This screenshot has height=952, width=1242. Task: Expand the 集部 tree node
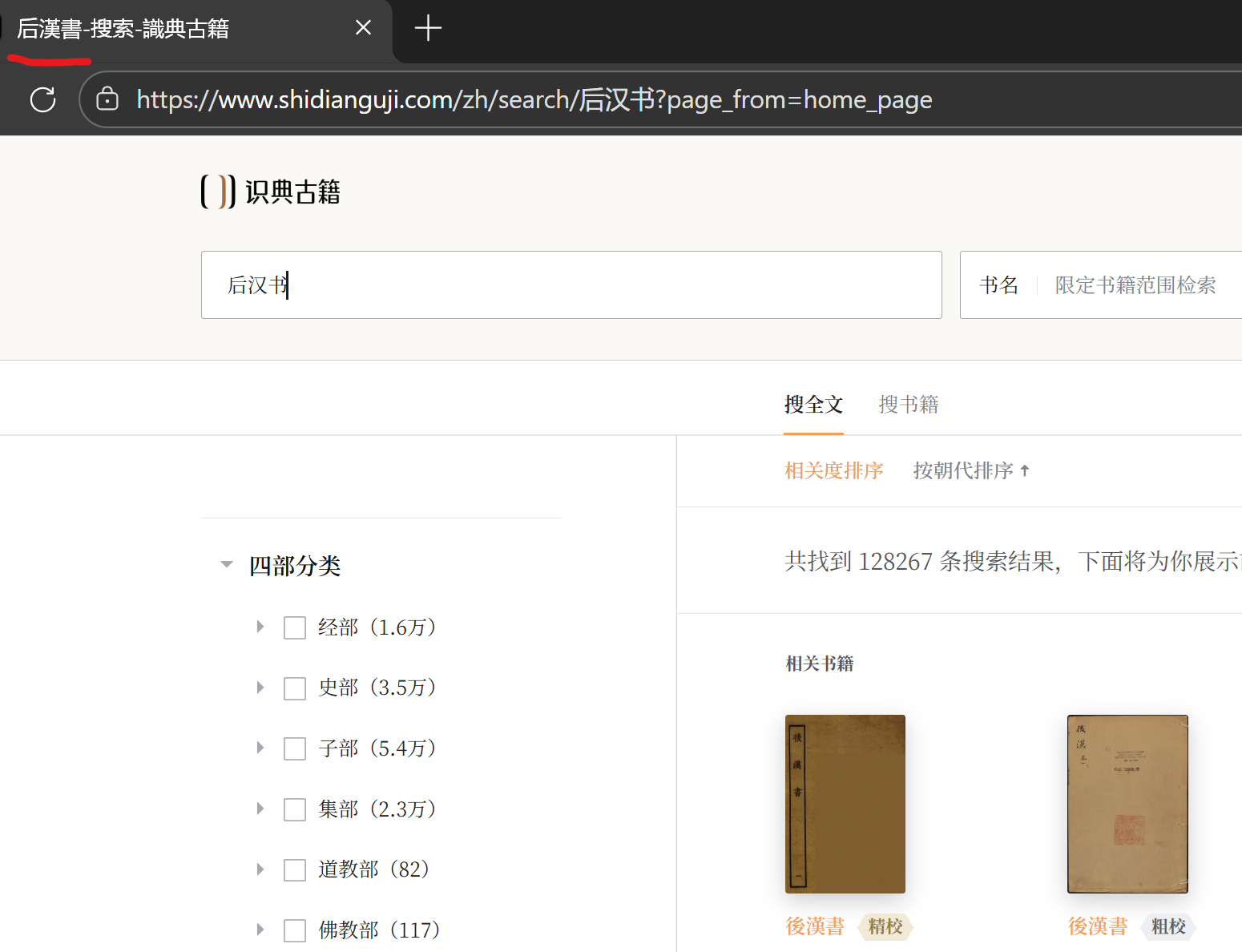point(260,809)
